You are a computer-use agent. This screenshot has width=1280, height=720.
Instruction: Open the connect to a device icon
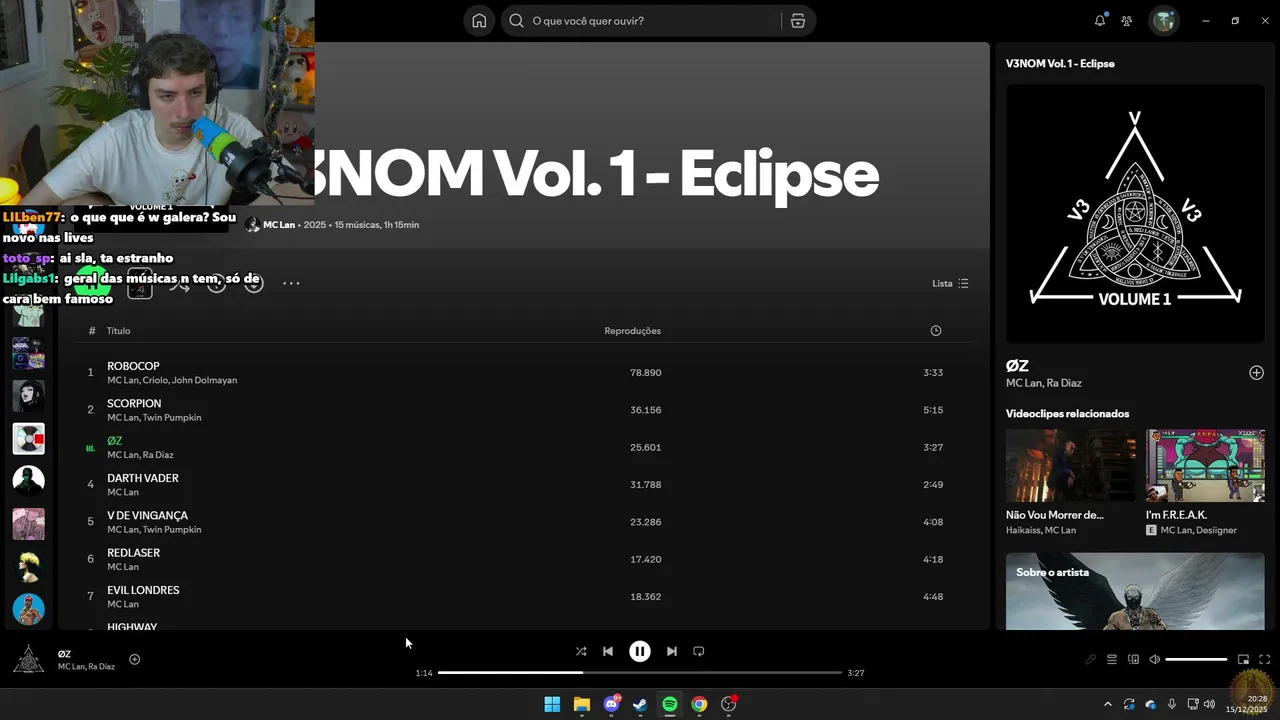(x=1133, y=660)
